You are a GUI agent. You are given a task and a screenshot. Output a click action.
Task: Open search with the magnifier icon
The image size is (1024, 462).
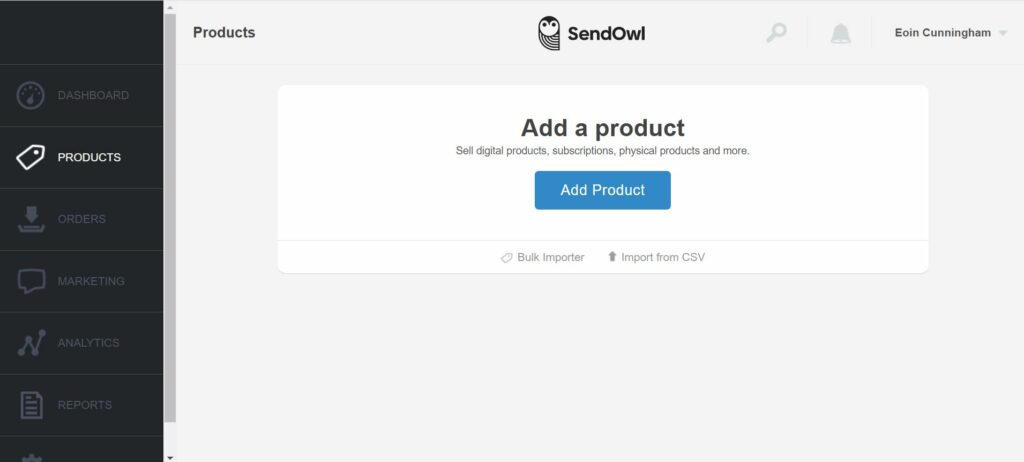point(776,33)
